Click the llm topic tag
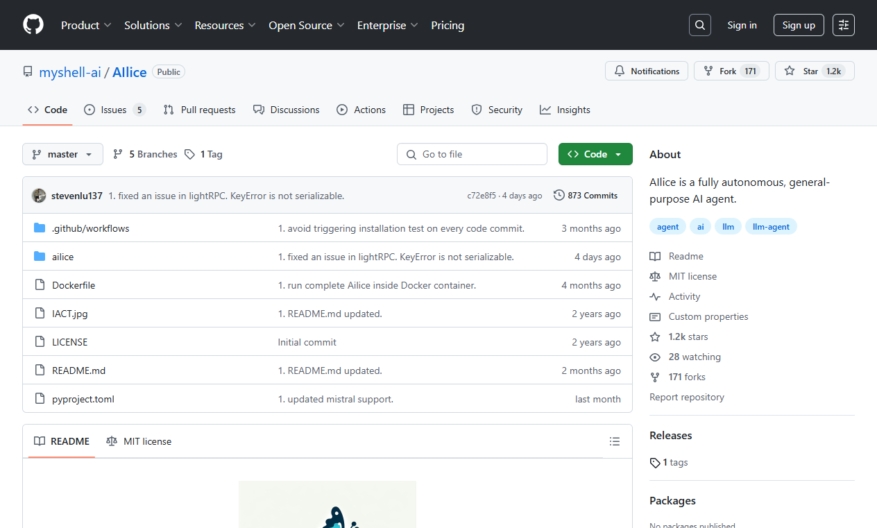Screen dimensions: 877x528 click(728, 227)
